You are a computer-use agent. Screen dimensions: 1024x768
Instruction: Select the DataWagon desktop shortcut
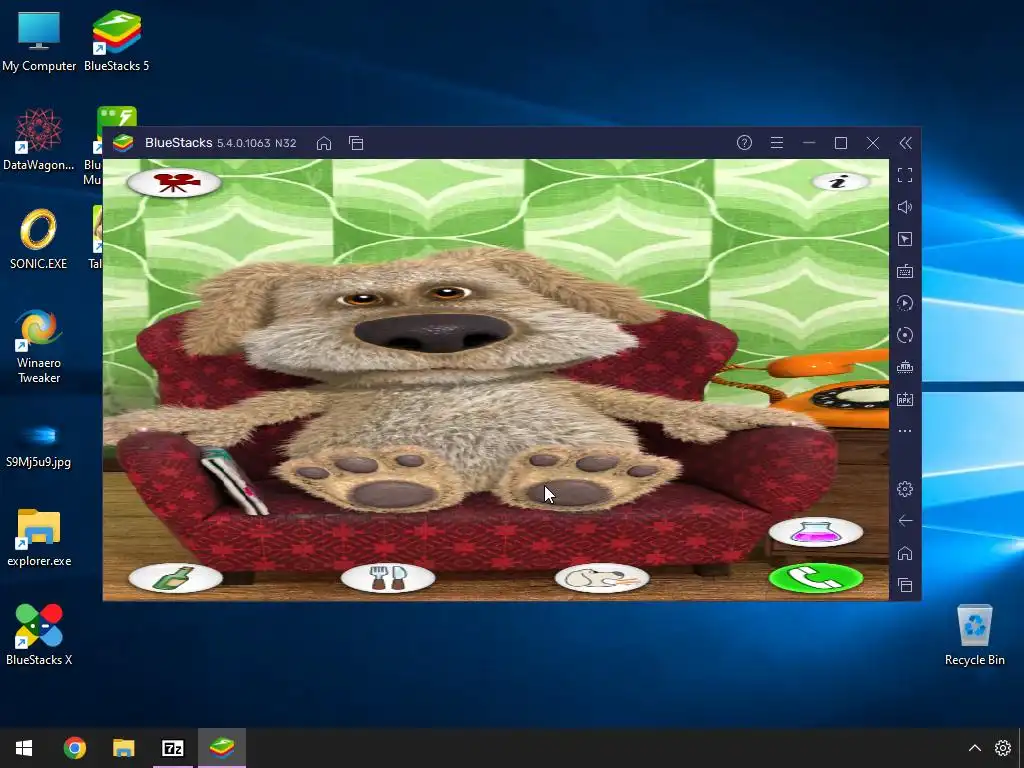click(39, 140)
